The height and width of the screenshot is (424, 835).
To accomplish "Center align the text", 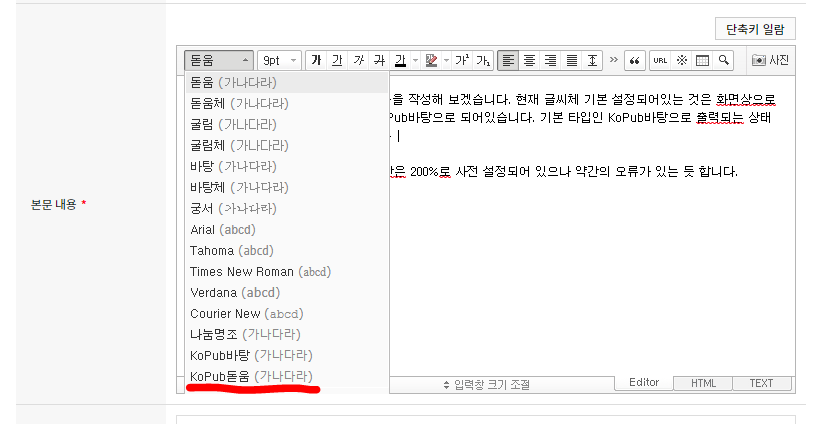I will (529, 60).
